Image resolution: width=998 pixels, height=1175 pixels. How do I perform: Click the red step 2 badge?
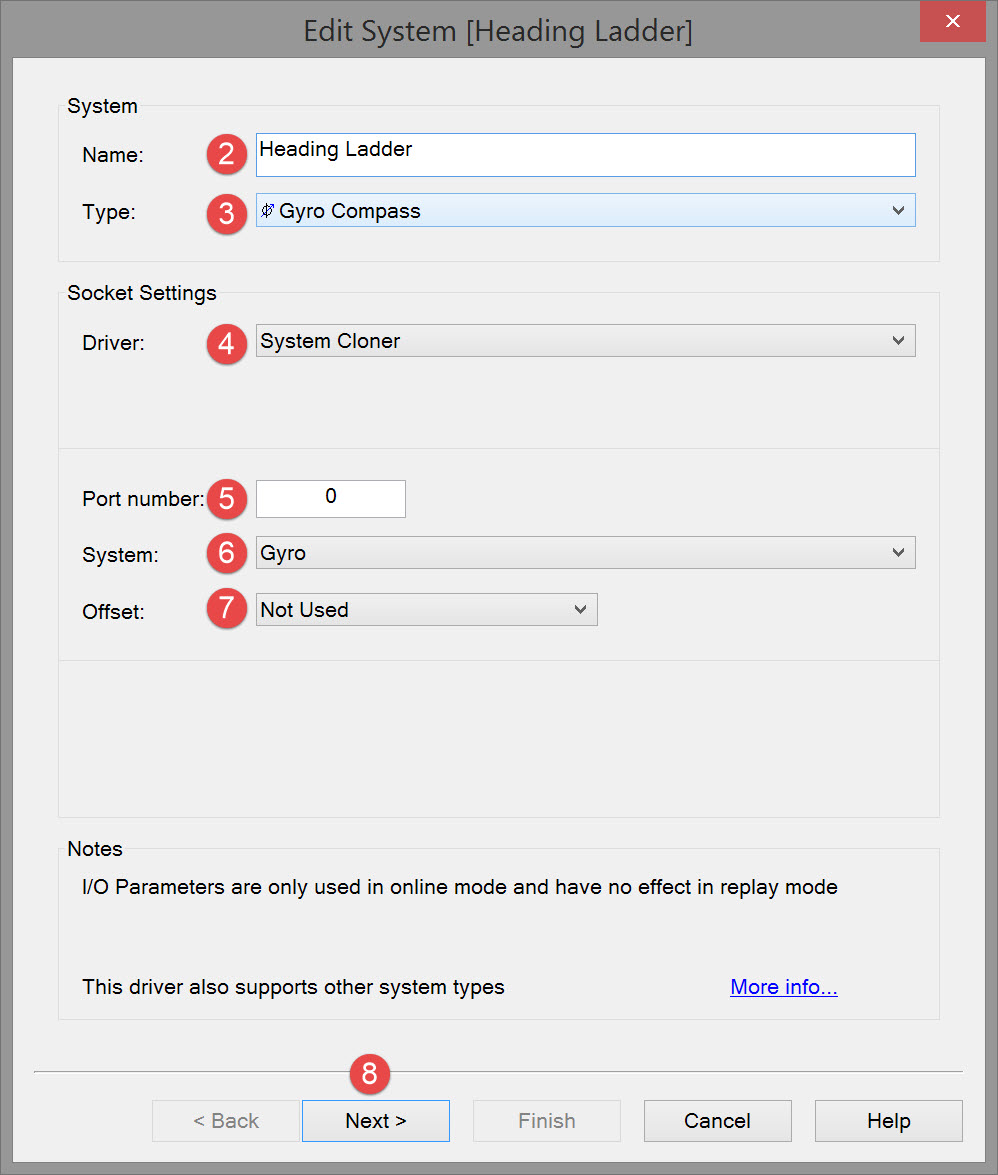point(227,154)
